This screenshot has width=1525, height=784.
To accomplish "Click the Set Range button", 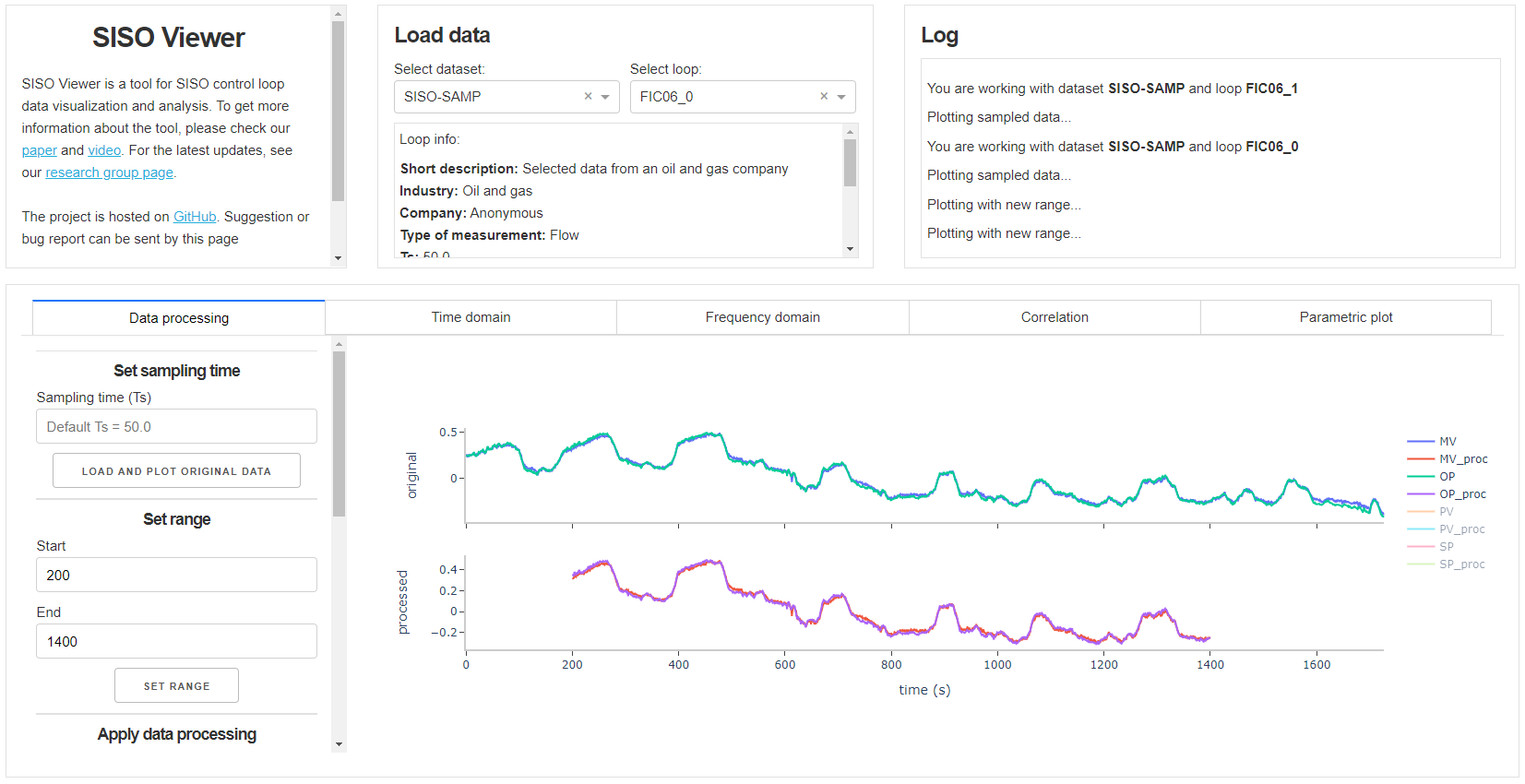I will click(176, 685).
